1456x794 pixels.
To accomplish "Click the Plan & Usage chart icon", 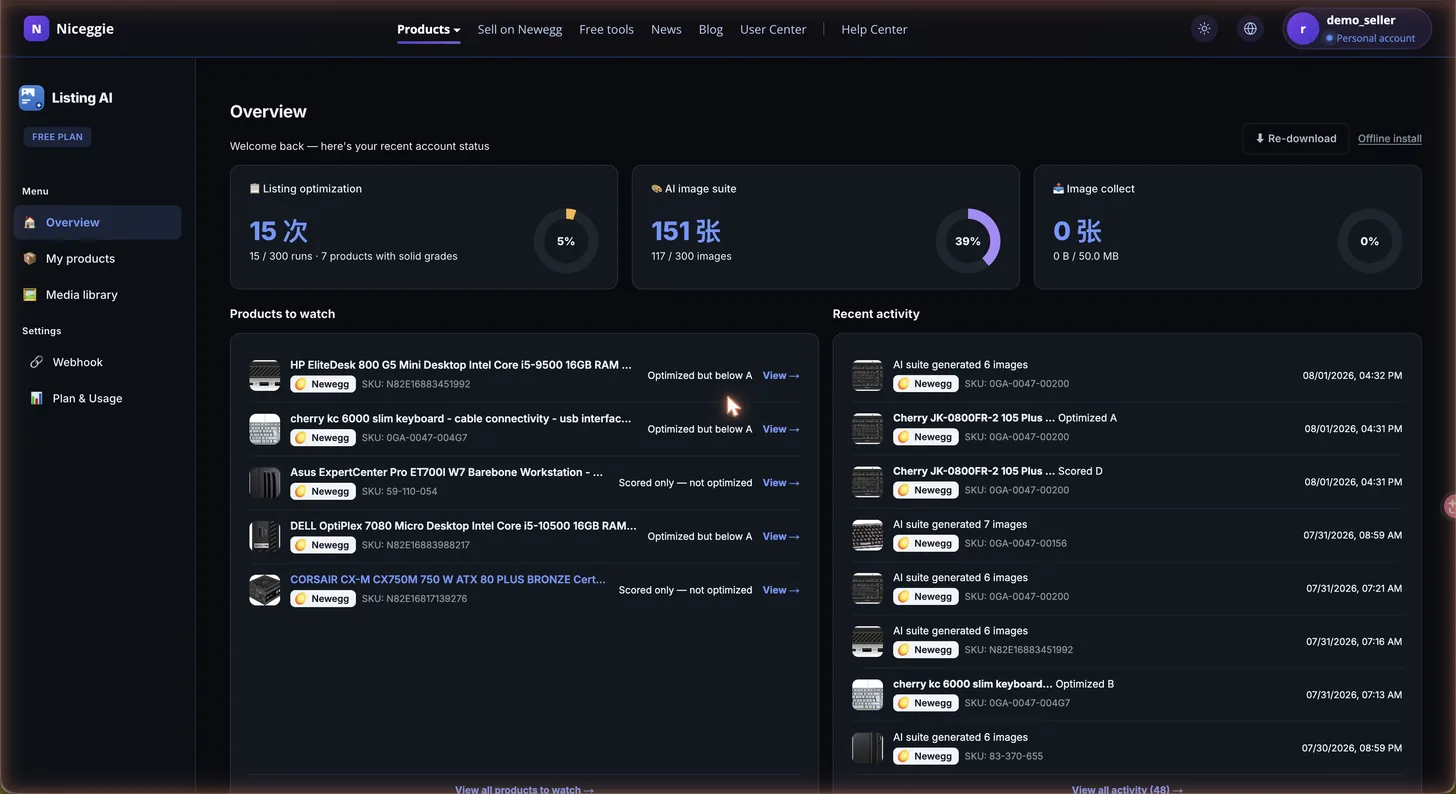I will tap(36, 398).
